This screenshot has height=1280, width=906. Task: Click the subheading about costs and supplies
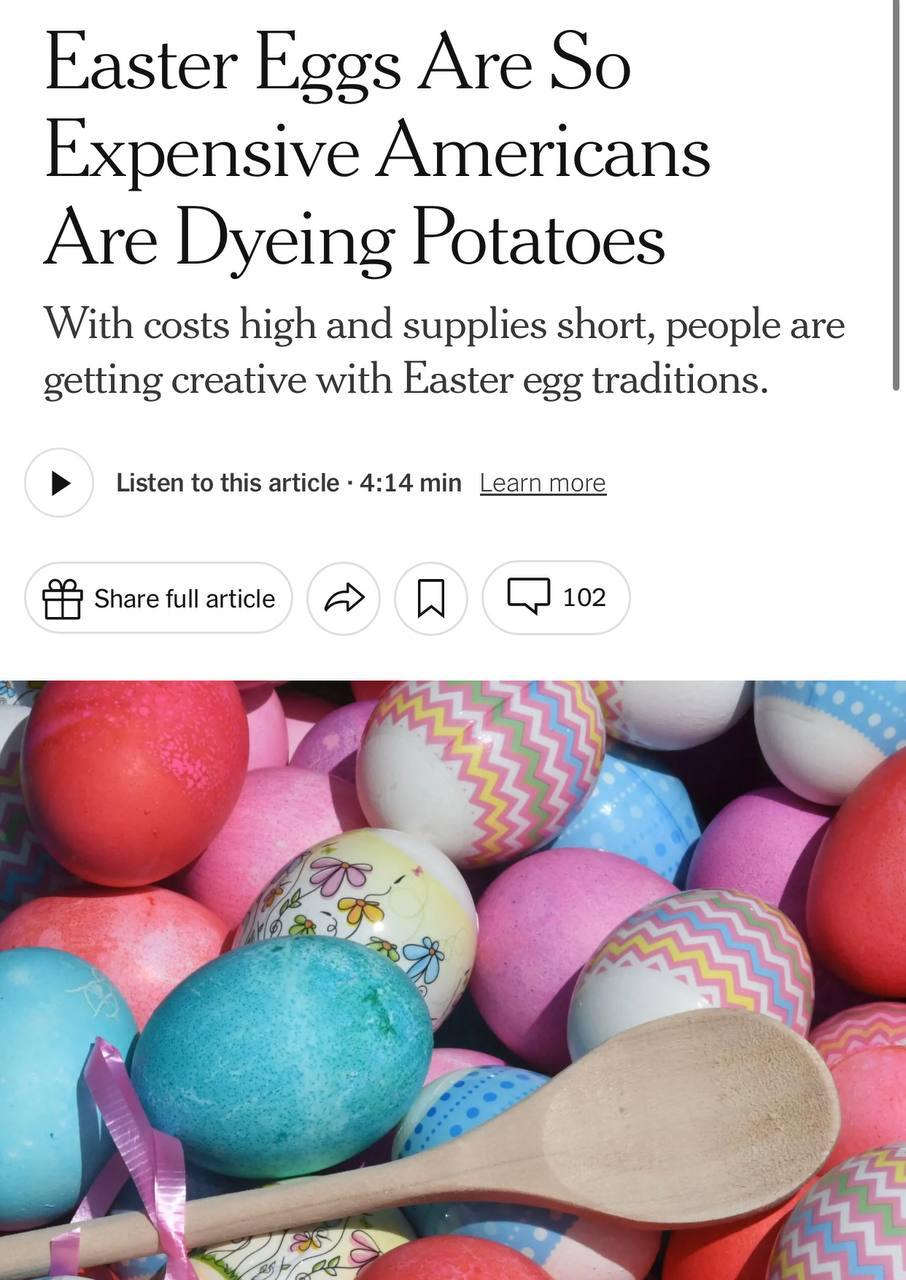pyautogui.click(x=443, y=351)
